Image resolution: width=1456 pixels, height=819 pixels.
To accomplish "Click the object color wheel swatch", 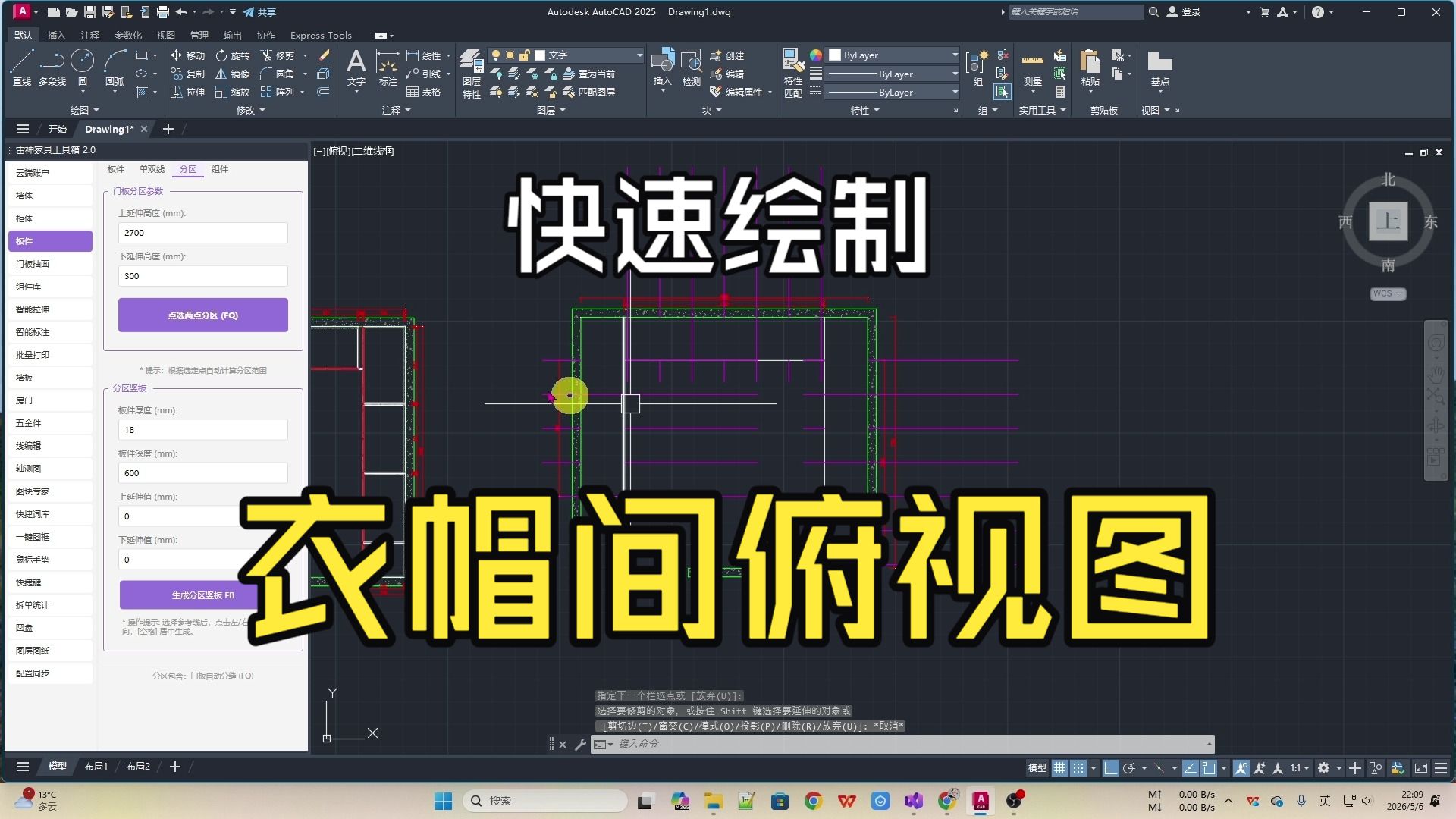I will pos(816,55).
